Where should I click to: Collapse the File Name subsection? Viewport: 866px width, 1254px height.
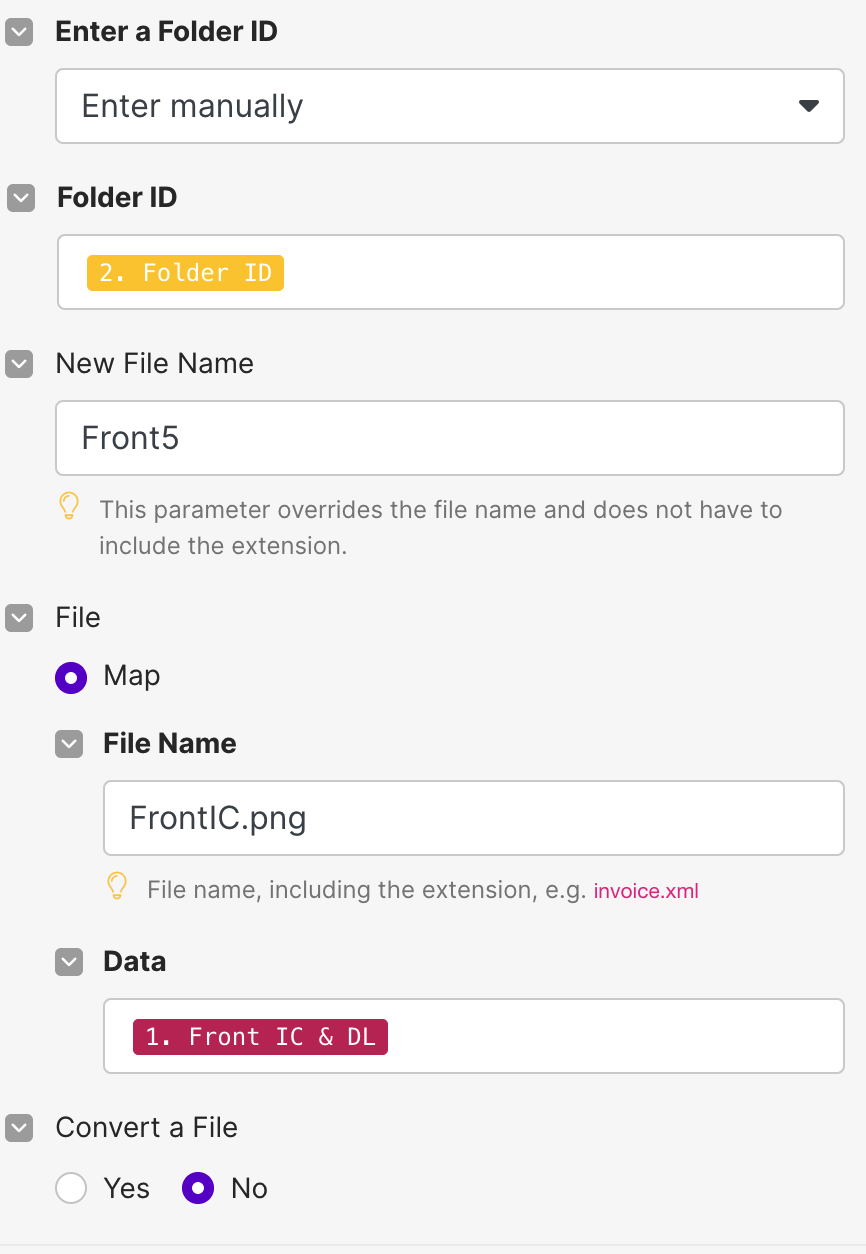68,744
